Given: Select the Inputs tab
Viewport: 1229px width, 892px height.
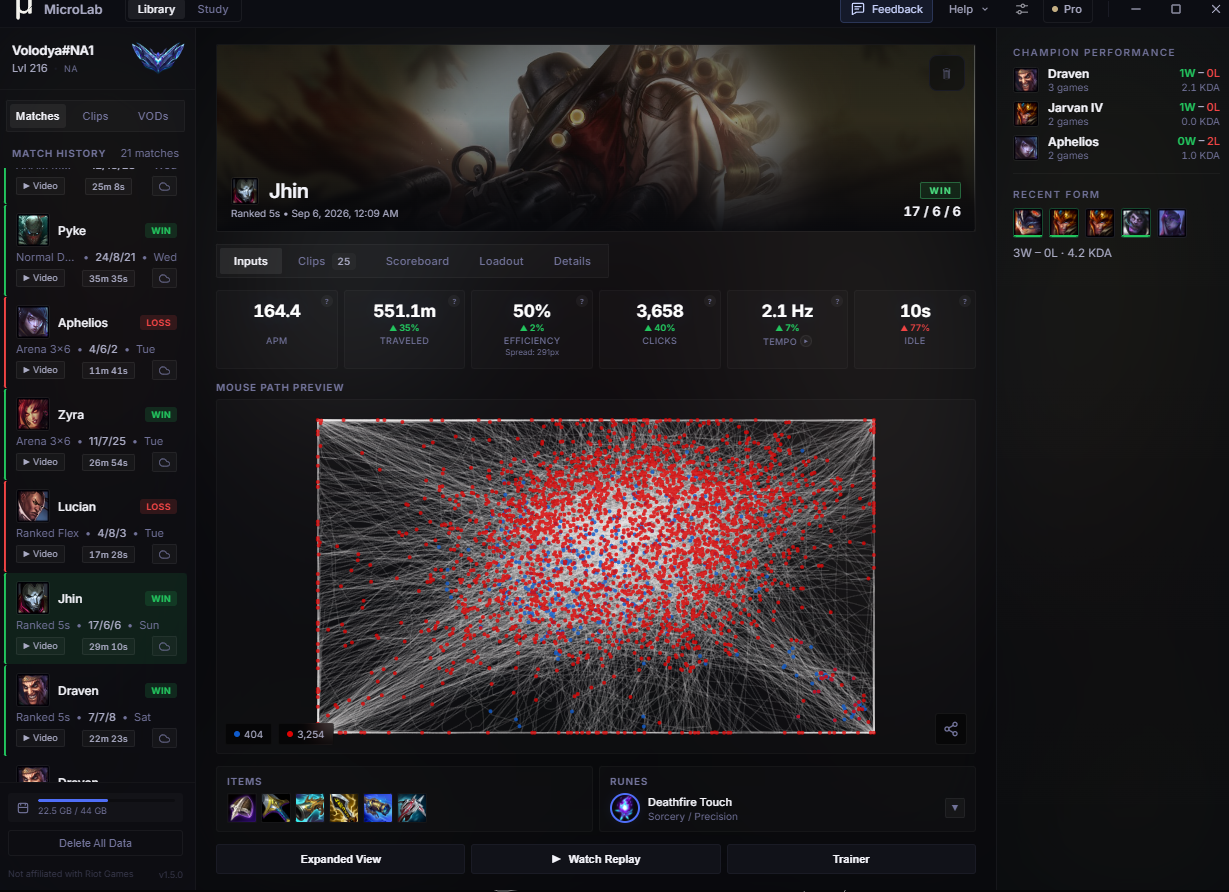Looking at the screenshot, I should tap(251, 261).
